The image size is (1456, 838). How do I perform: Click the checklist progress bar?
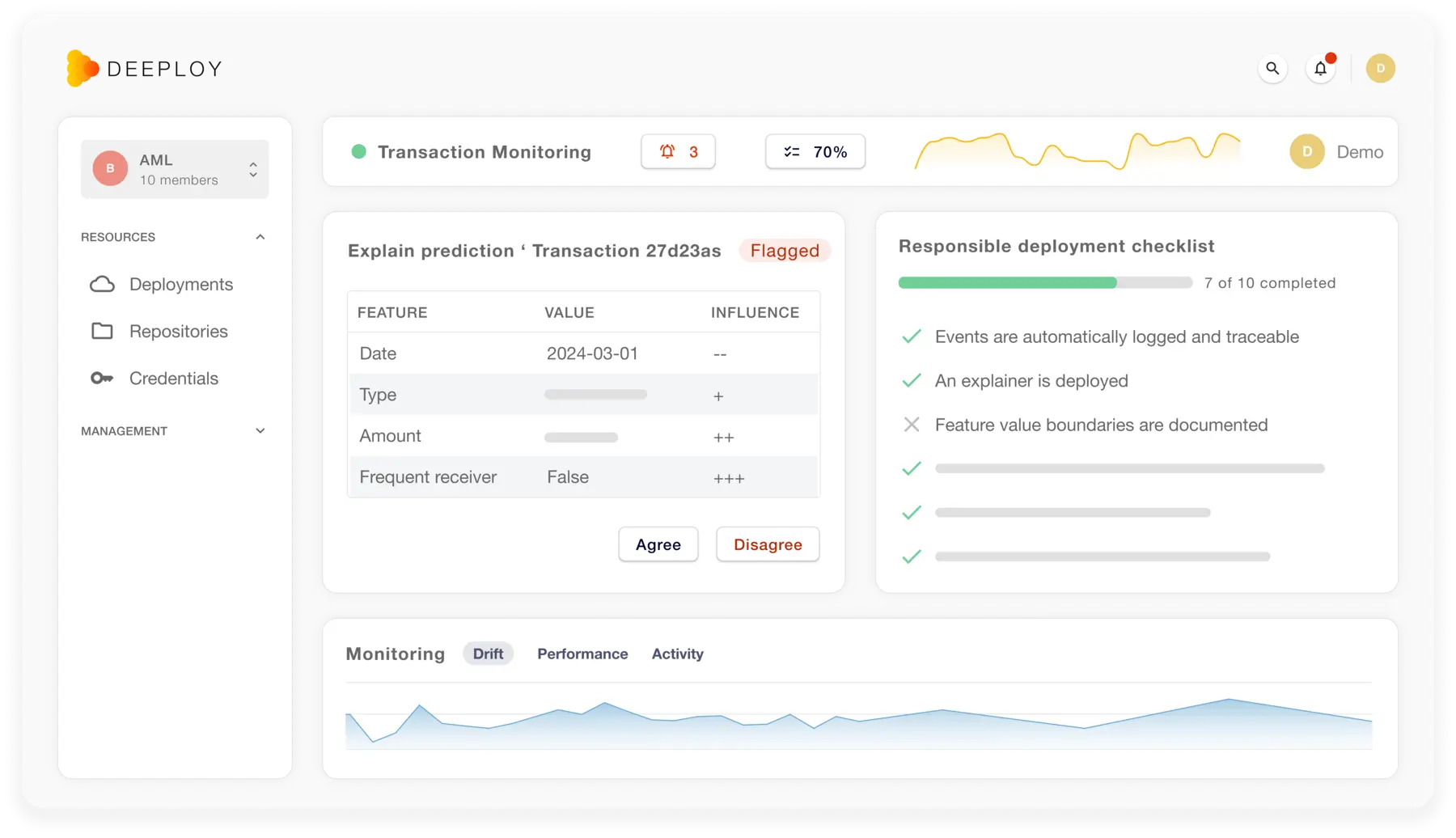point(1045,282)
